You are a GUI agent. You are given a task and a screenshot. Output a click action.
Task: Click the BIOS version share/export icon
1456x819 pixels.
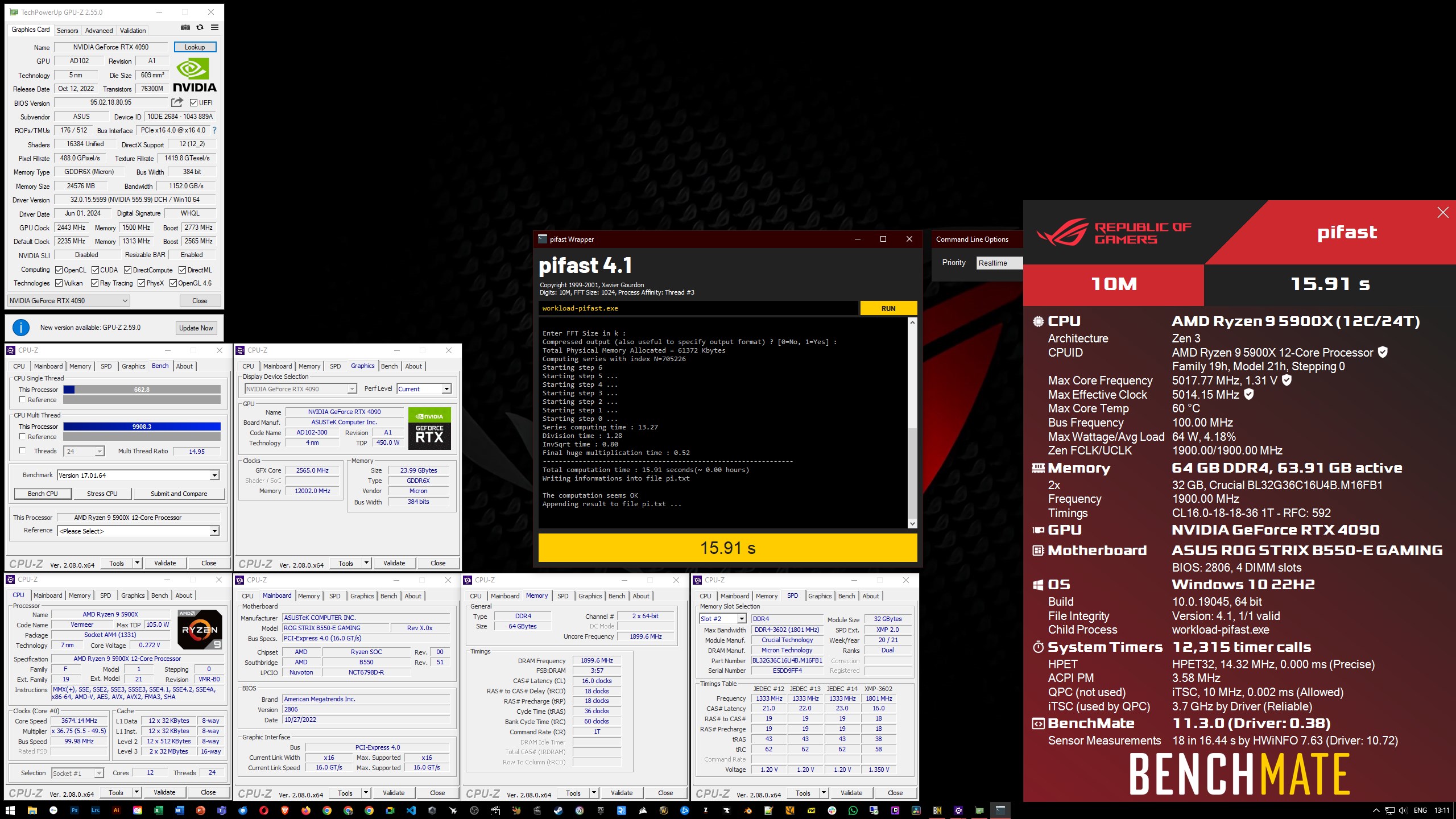click(177, 102)
